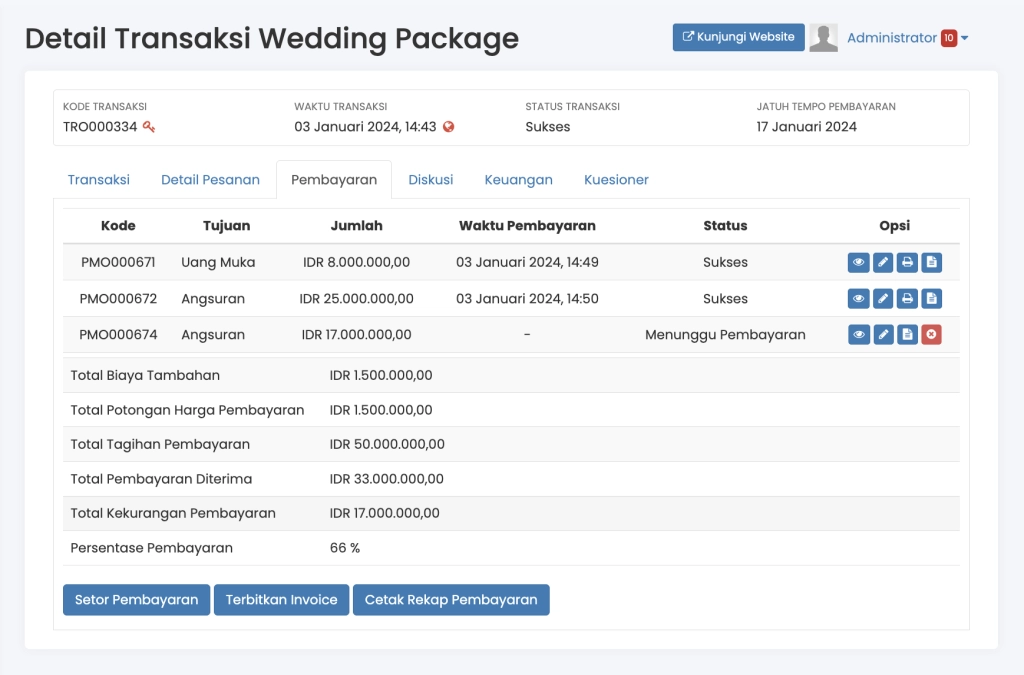Print receipt for payment PMO000672
The height and width of the screenshot is (675, 1024).
coord(907,299)
